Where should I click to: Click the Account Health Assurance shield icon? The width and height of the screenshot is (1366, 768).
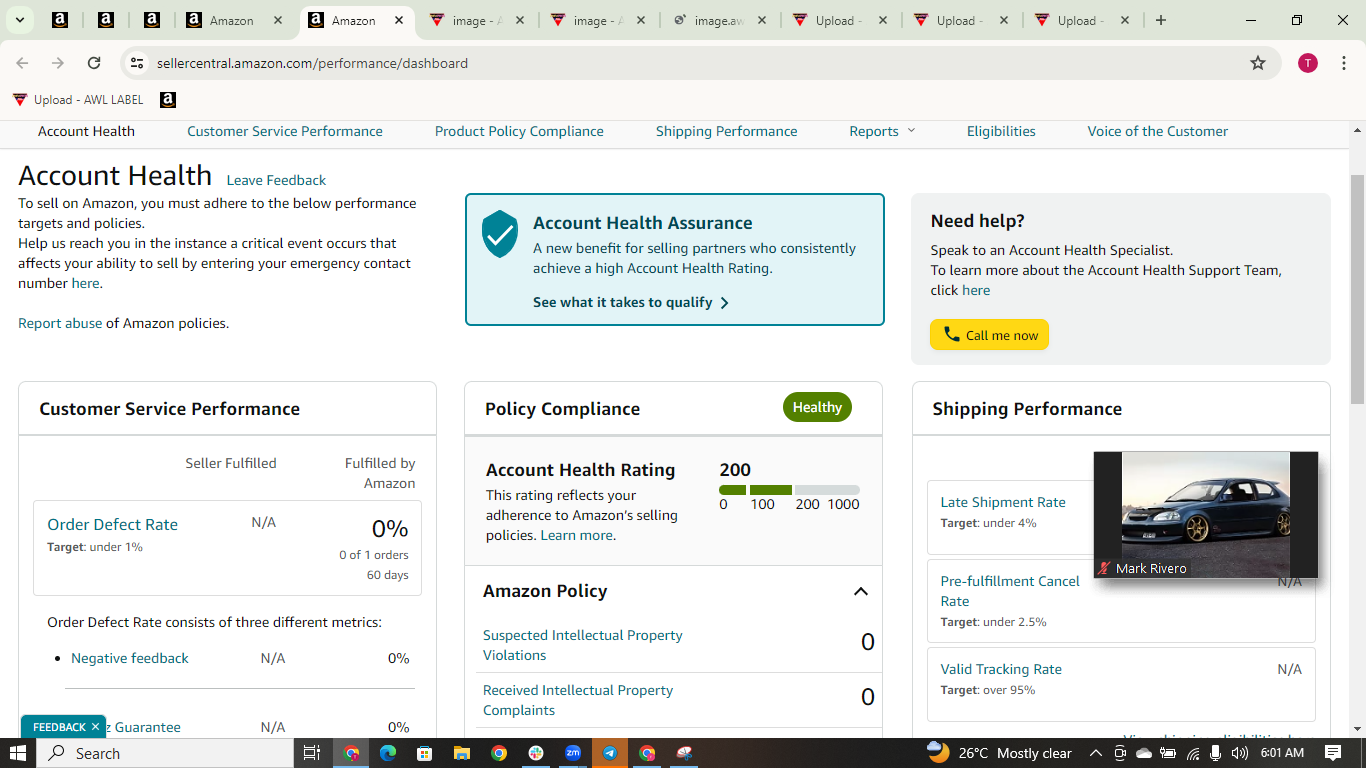500,234
